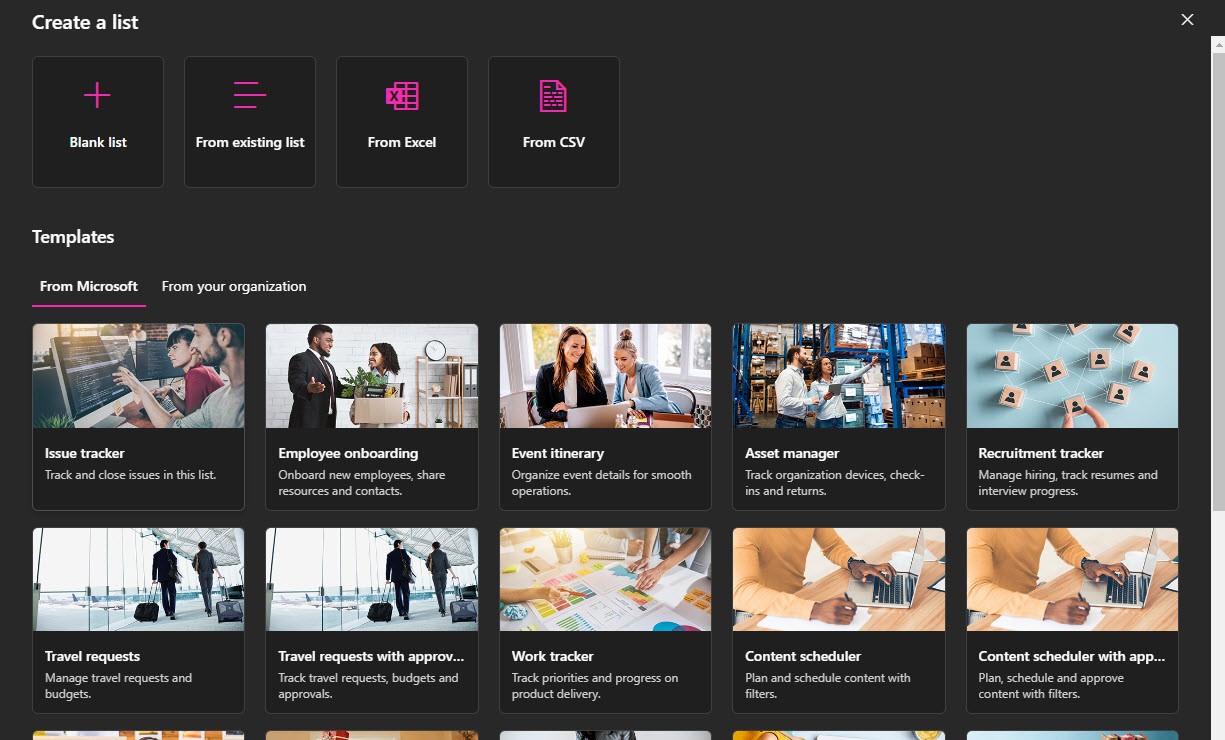
Task: Open the Event itinerary template image
Action: [605, 376]
